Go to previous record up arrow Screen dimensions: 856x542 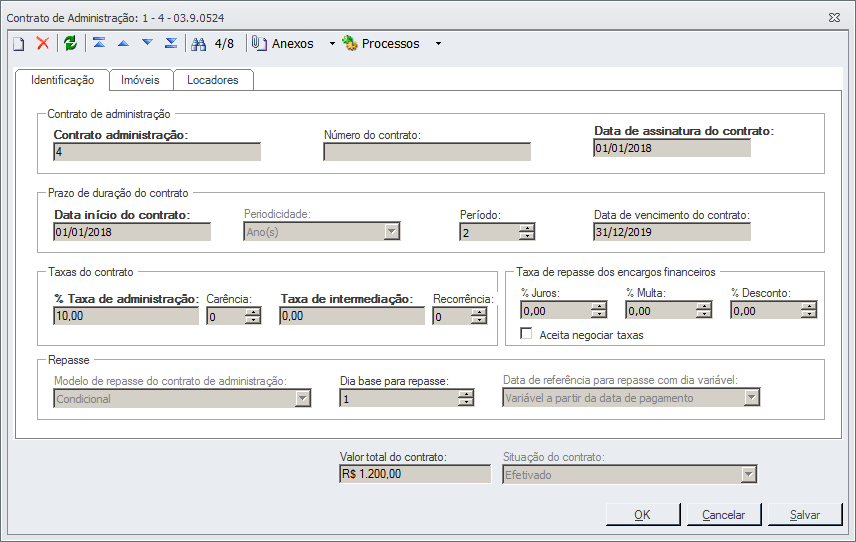click(123, 43)
